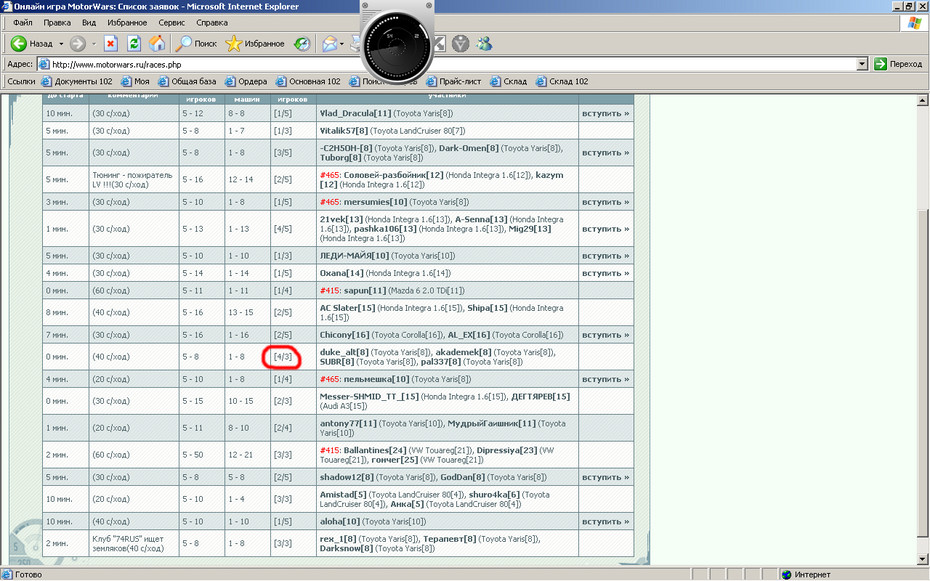Click вступить in the mersumies row
Screen dimensions: 930x581
click(606, 202)
